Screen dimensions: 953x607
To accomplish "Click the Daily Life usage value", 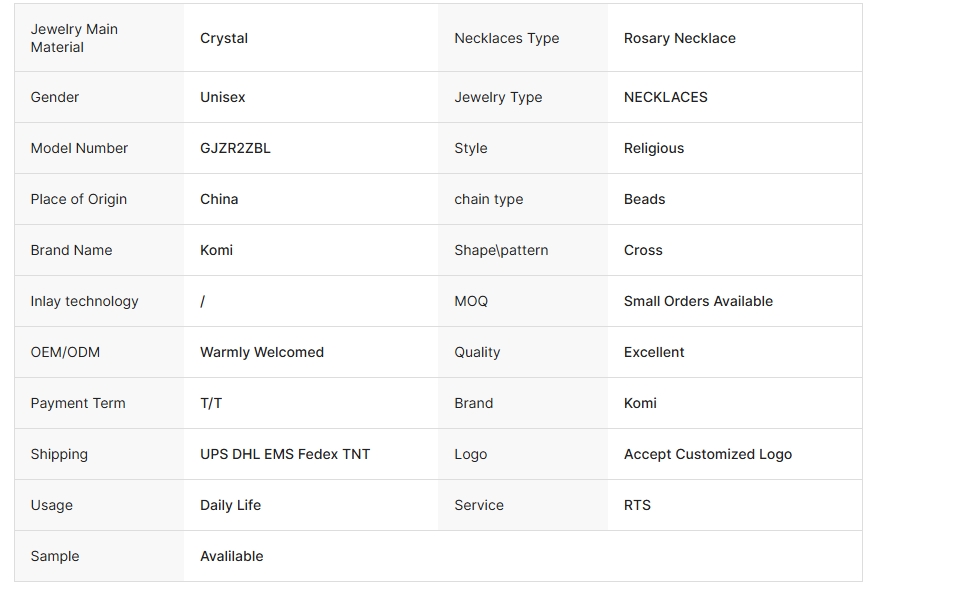I will pos(230,505).
